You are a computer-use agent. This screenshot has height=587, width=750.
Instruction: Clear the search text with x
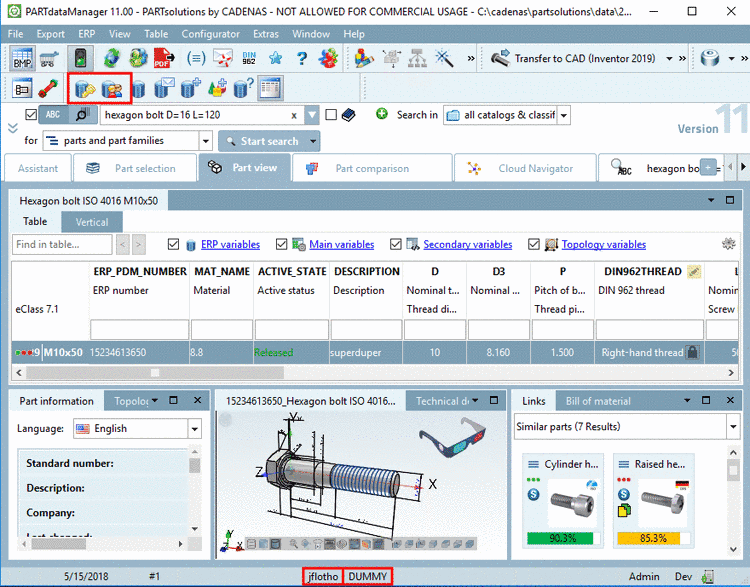(x=294, y=115)
